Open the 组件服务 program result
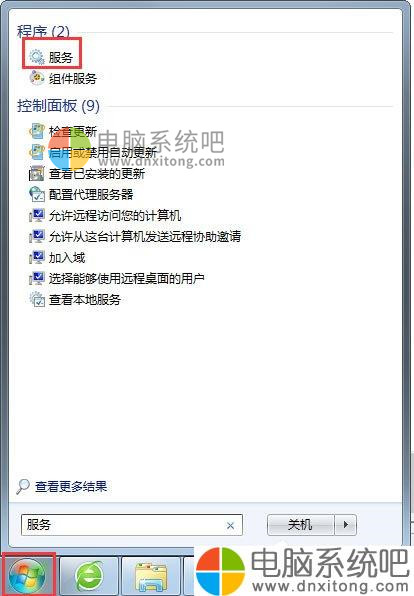The height and width of the screenshot is (596, 414). pos(63,78)
